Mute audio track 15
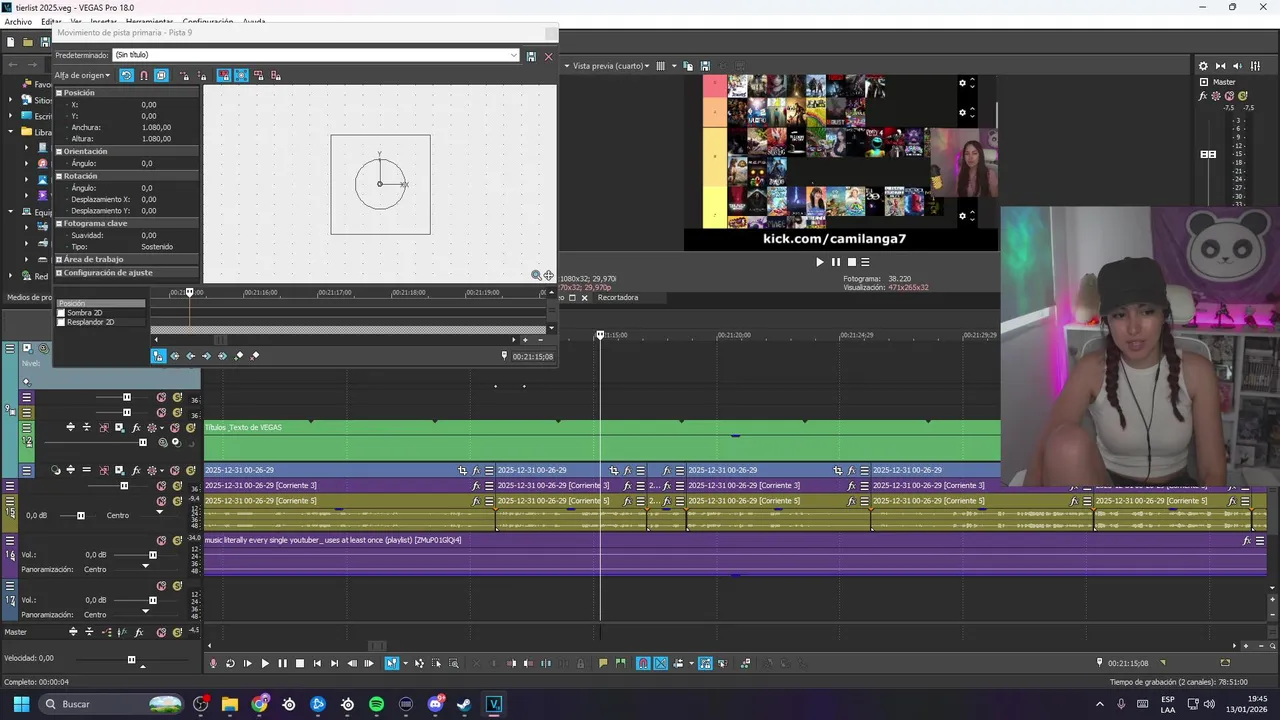 (x=161, y=501)
